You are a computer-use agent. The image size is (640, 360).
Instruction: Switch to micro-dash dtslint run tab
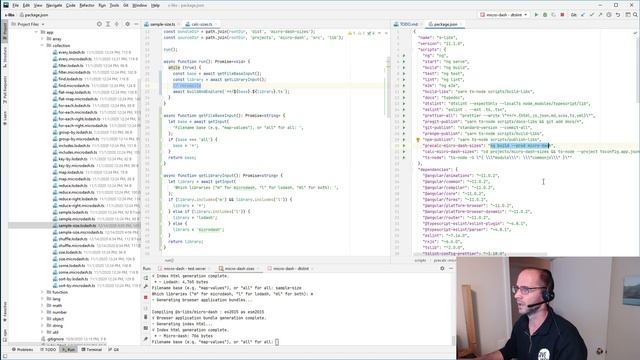click(x=291, y=269)
